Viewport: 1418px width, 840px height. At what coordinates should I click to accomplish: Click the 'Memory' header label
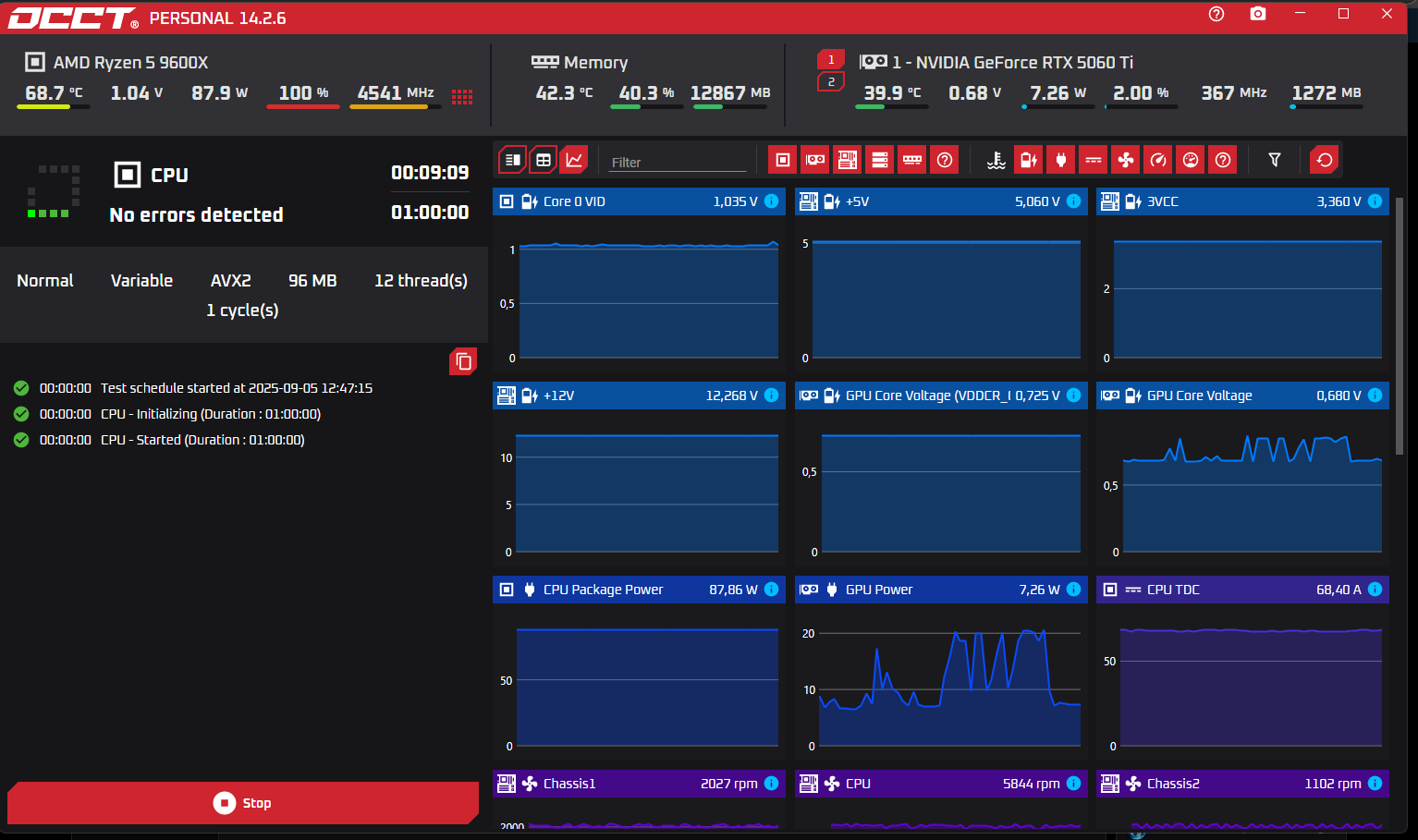[x=595, y=62]
